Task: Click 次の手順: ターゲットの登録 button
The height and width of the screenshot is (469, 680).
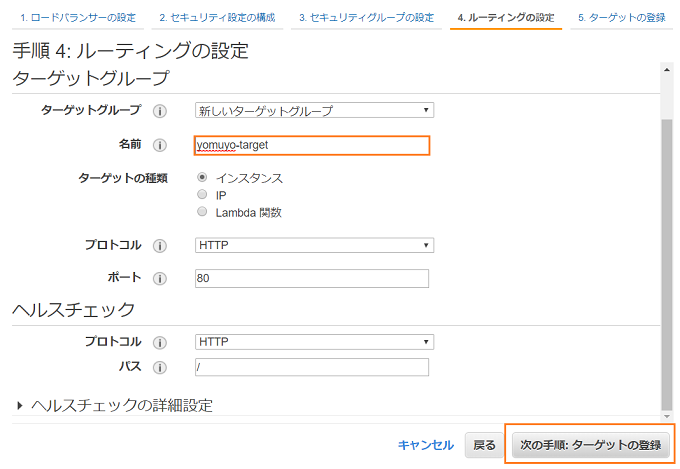Action: (590, 444)
